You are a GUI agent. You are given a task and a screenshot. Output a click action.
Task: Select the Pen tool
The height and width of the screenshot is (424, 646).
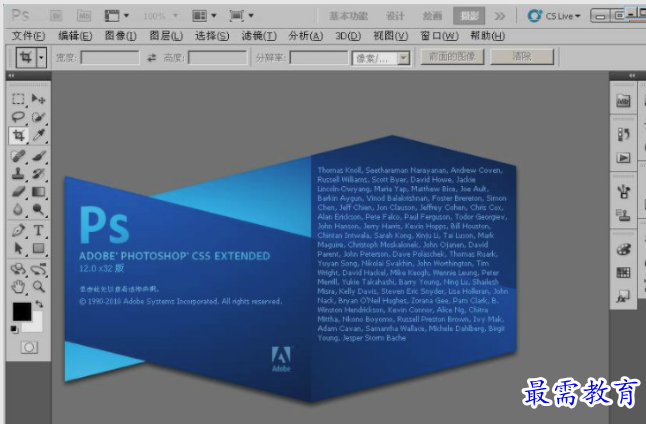18,230
